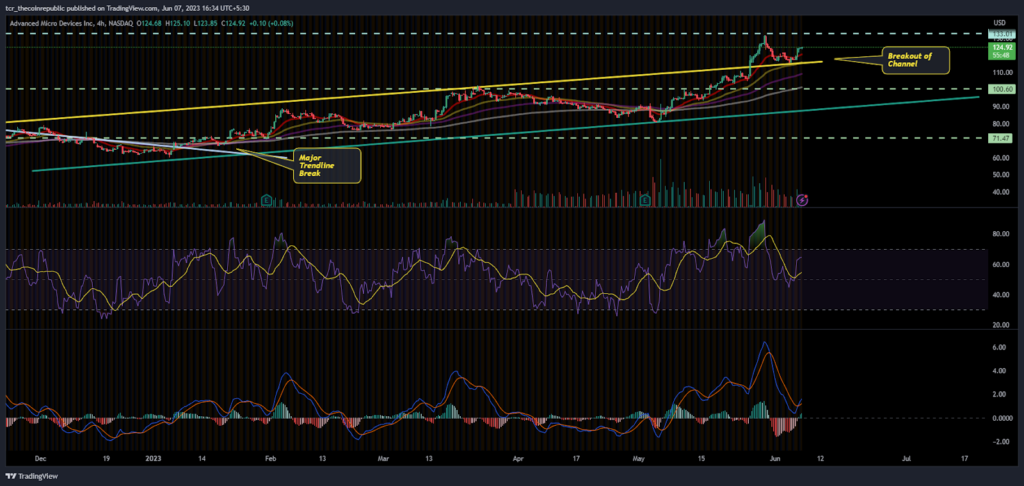Click the 20.00 value on RSI axis
Screen dimensions: 1024x486
coord(1001,325)
